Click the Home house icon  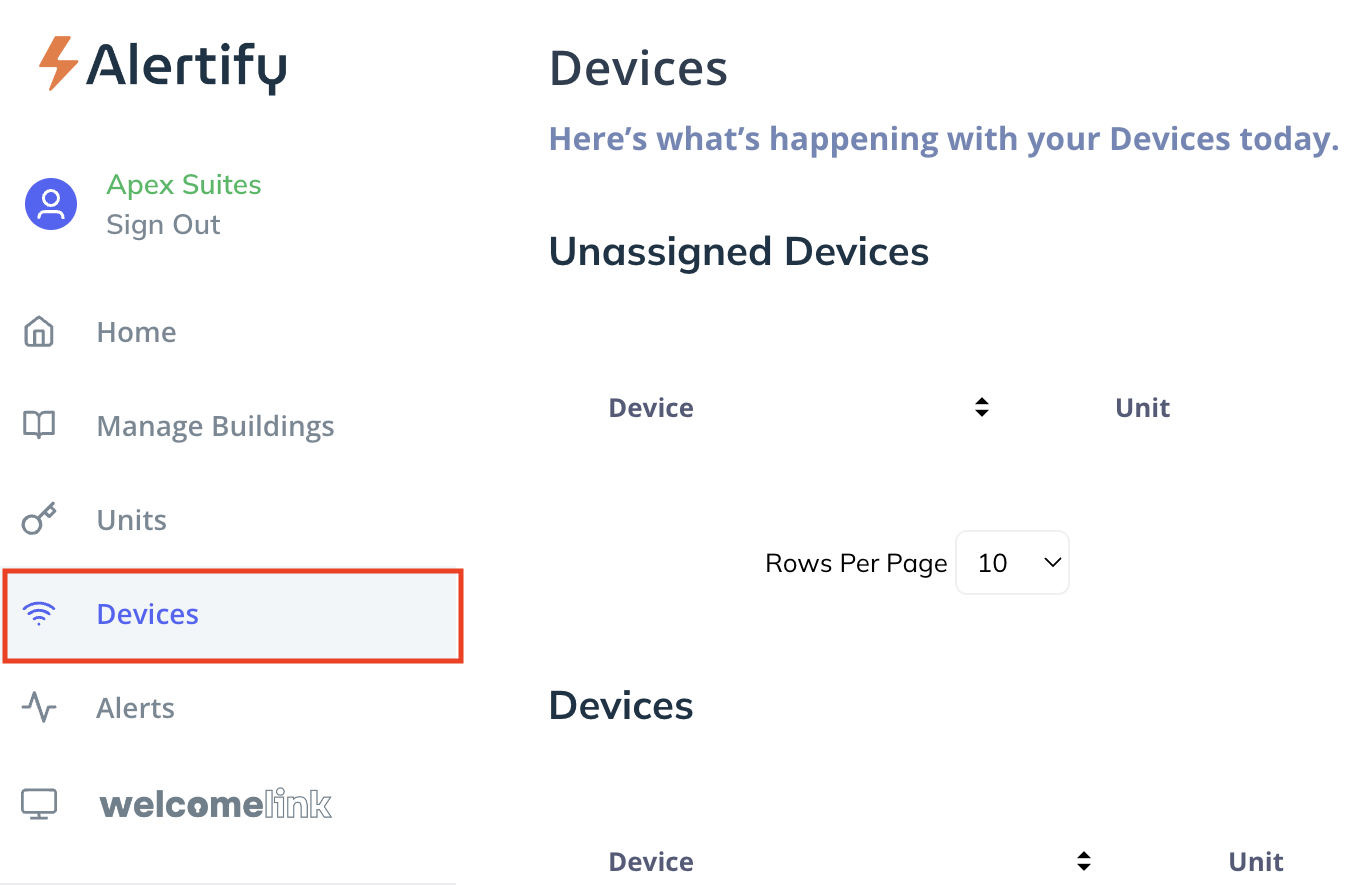[39, 331]
